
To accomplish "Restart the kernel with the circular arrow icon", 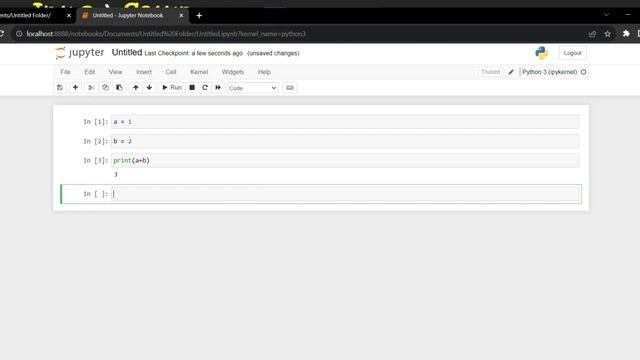I will point(205,87).
